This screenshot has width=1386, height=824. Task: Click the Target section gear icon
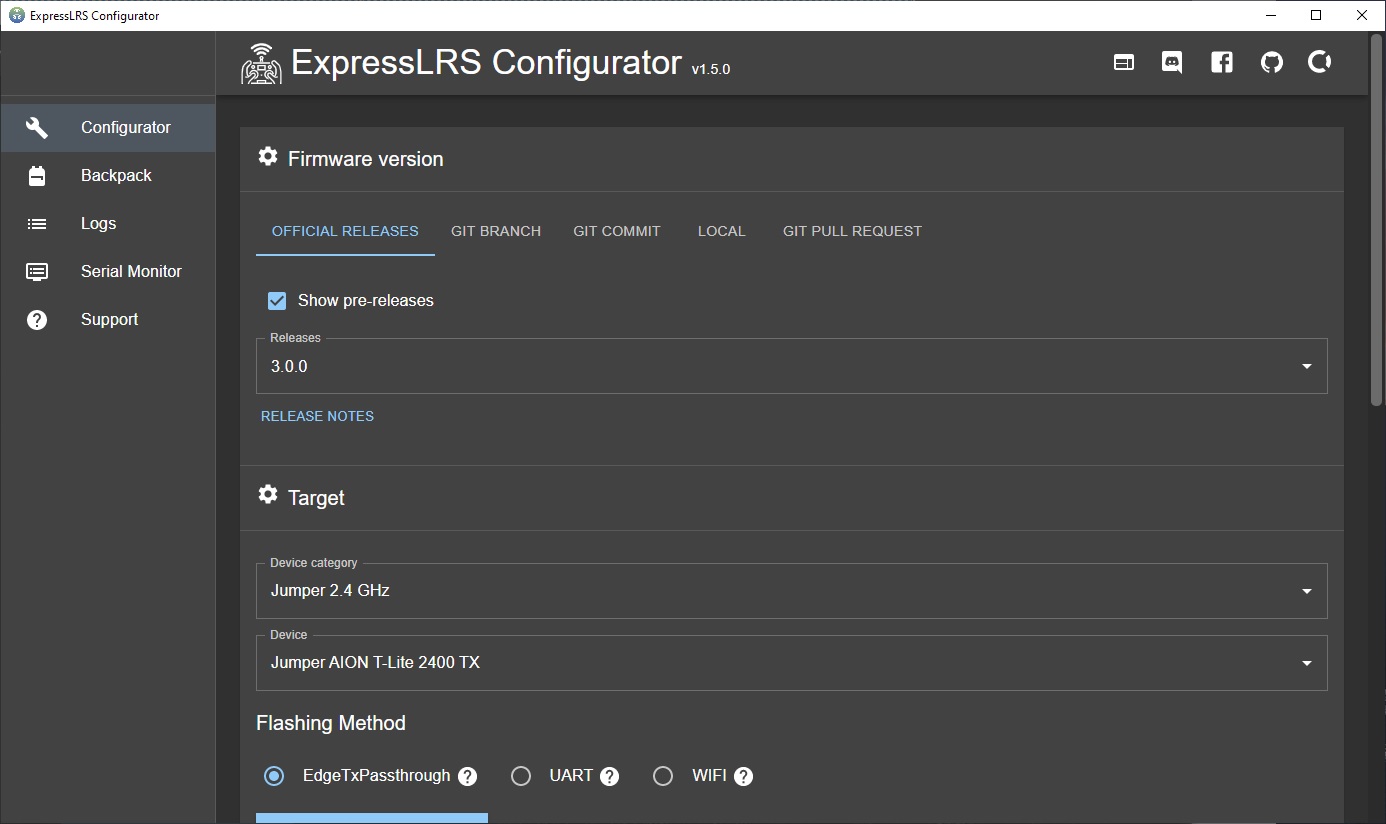[267, 495]
